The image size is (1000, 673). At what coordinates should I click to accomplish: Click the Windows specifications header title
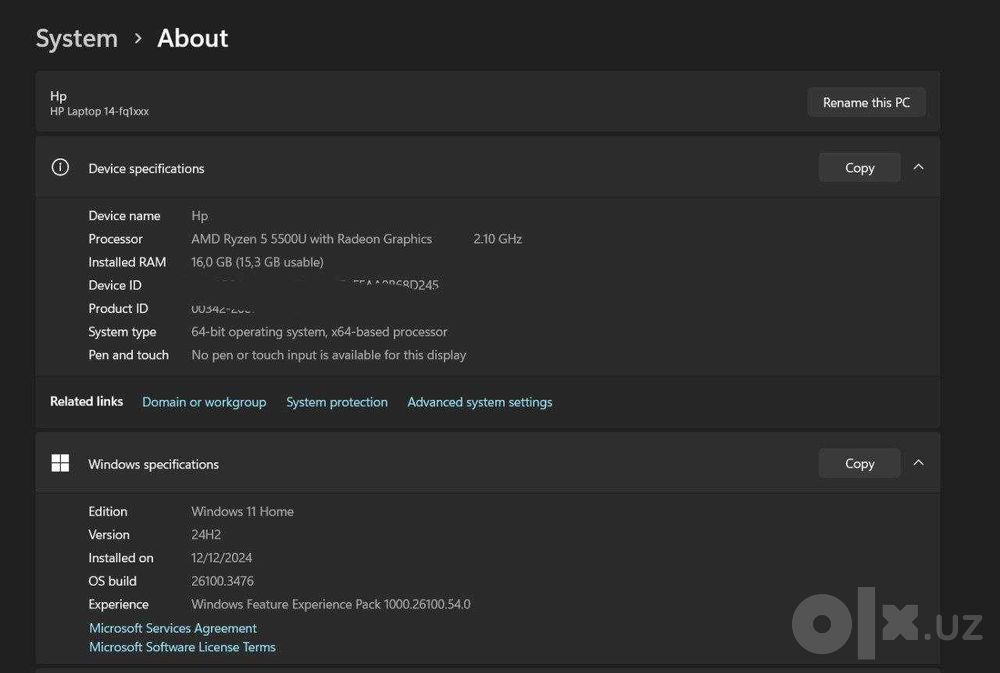(x=153, y=464)
